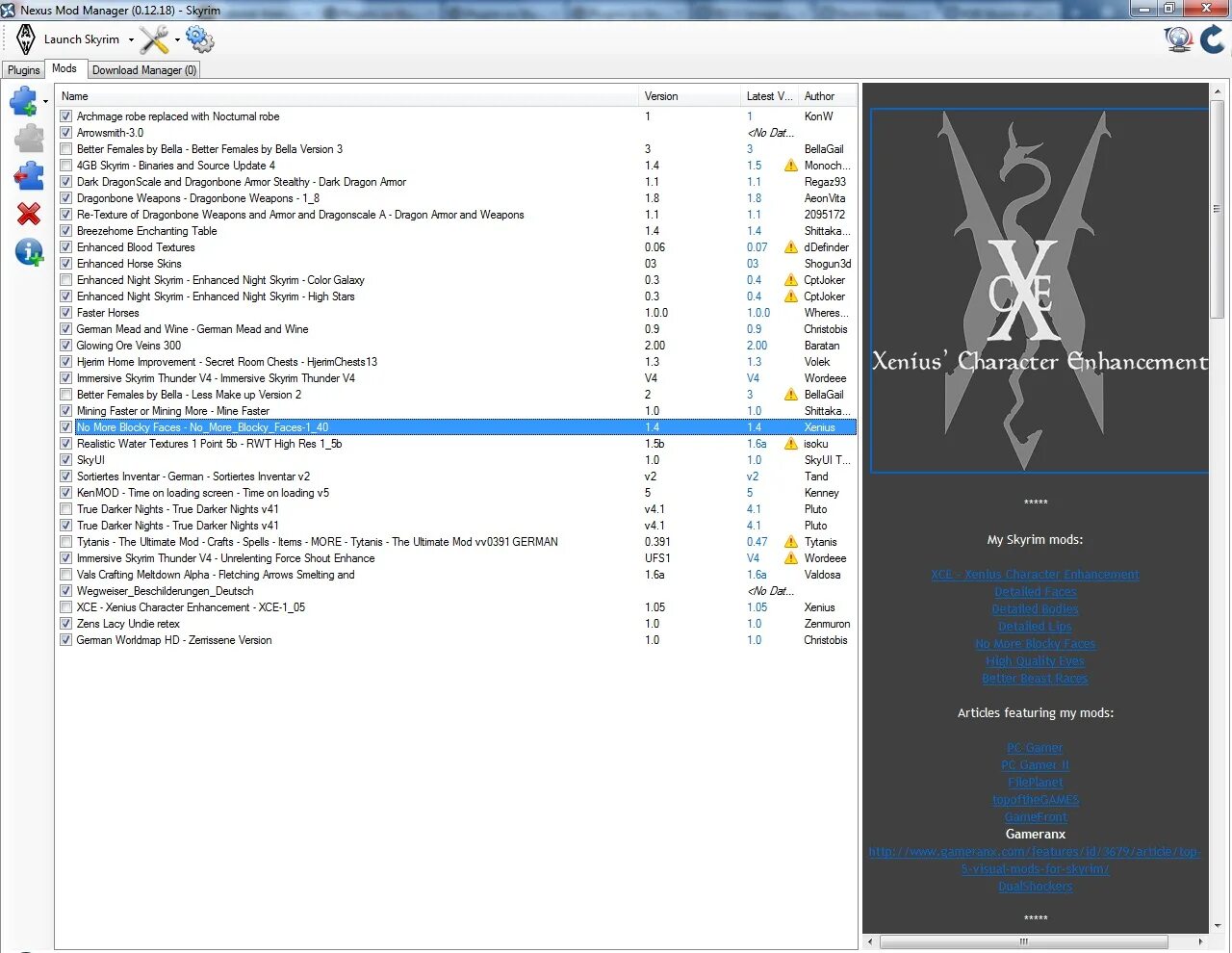This screenshot has width=1232, height=953.
Task: Open the Better Beast Races link
Action: 1035,679
